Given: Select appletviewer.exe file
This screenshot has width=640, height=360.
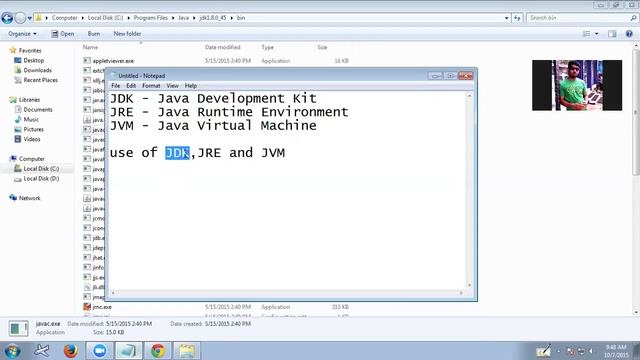Looking at the screenshot, I should point(113,61).
